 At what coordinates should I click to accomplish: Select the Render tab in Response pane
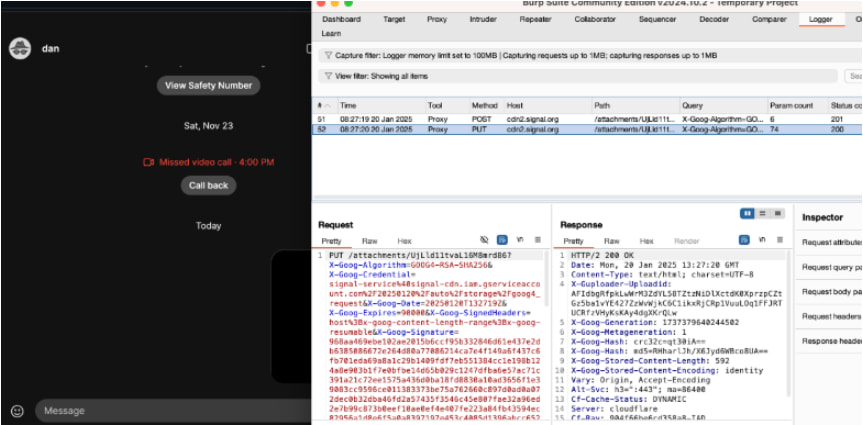[x=686, y=241]
